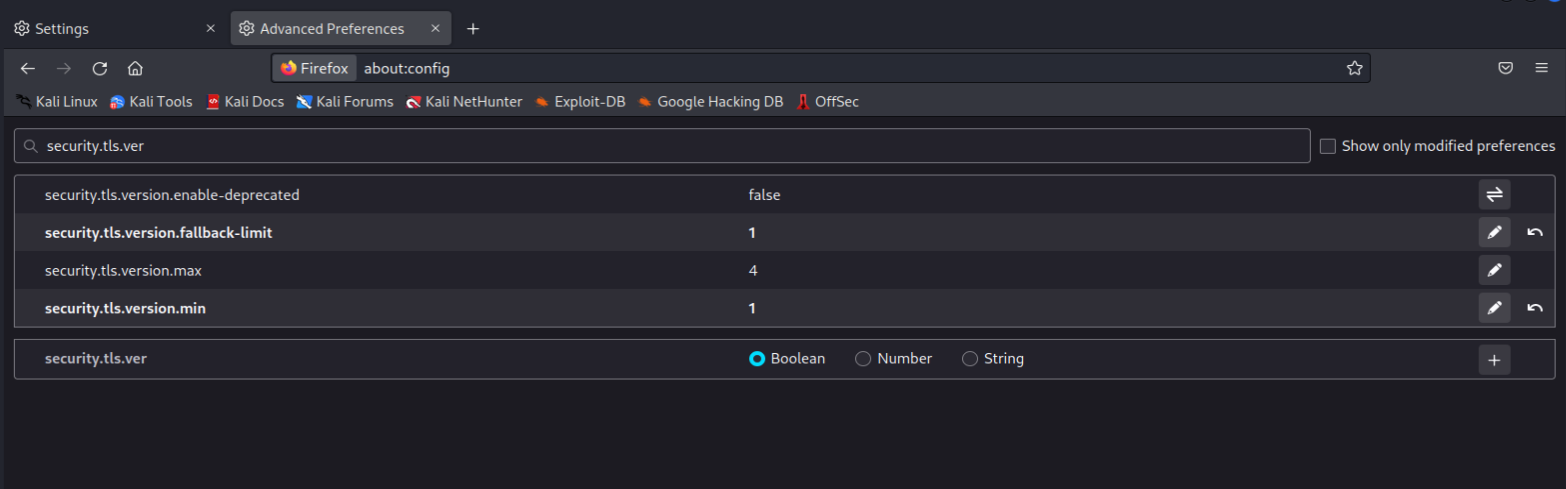
Task: Bookmark this page with star icon
Action: [x=1354, y=68]
